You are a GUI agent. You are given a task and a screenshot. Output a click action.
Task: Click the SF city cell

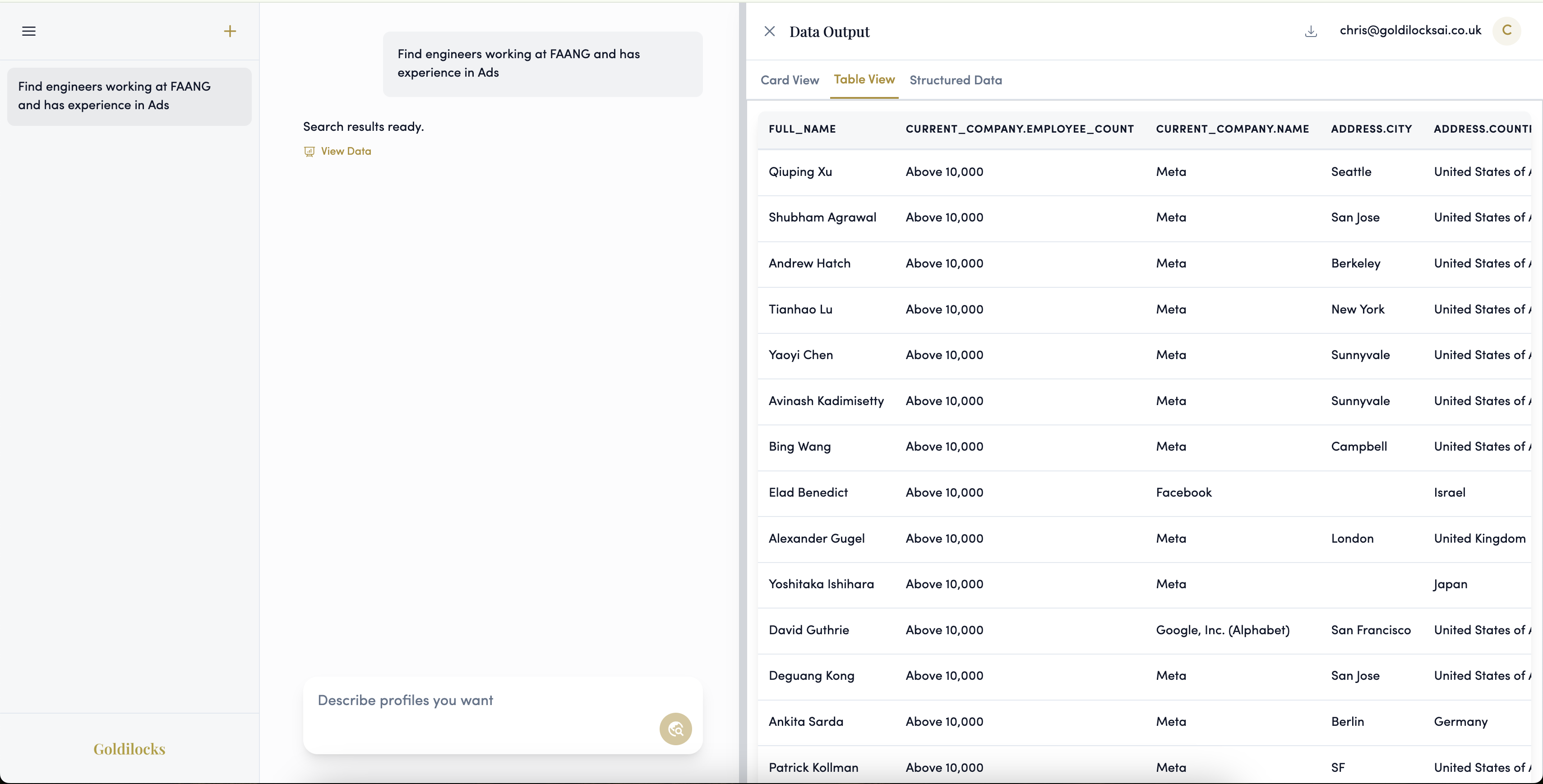coord(1338,768)
